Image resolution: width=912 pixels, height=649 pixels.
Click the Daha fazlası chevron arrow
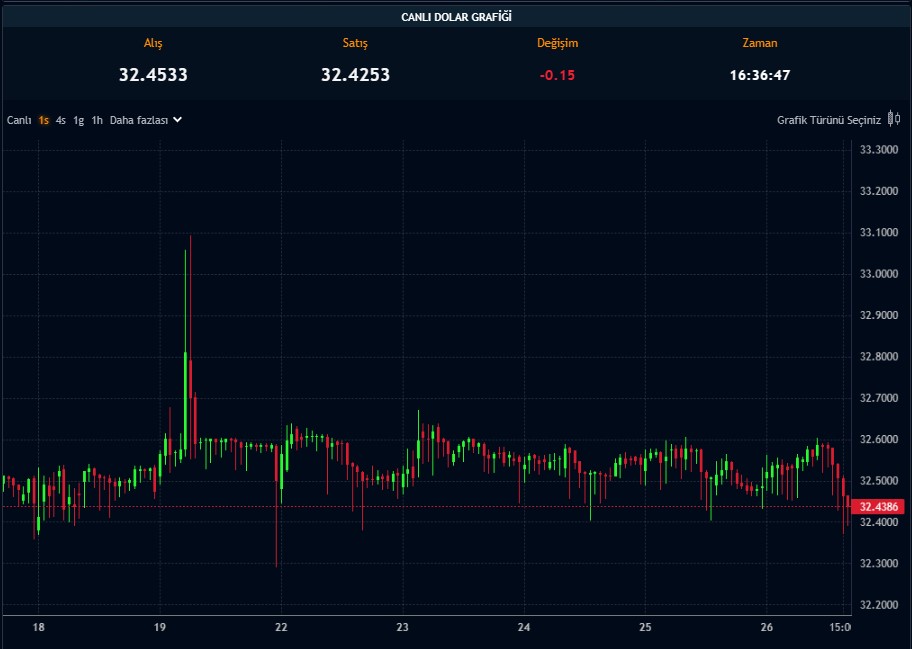pyautogui.click(x=176, y=120)
